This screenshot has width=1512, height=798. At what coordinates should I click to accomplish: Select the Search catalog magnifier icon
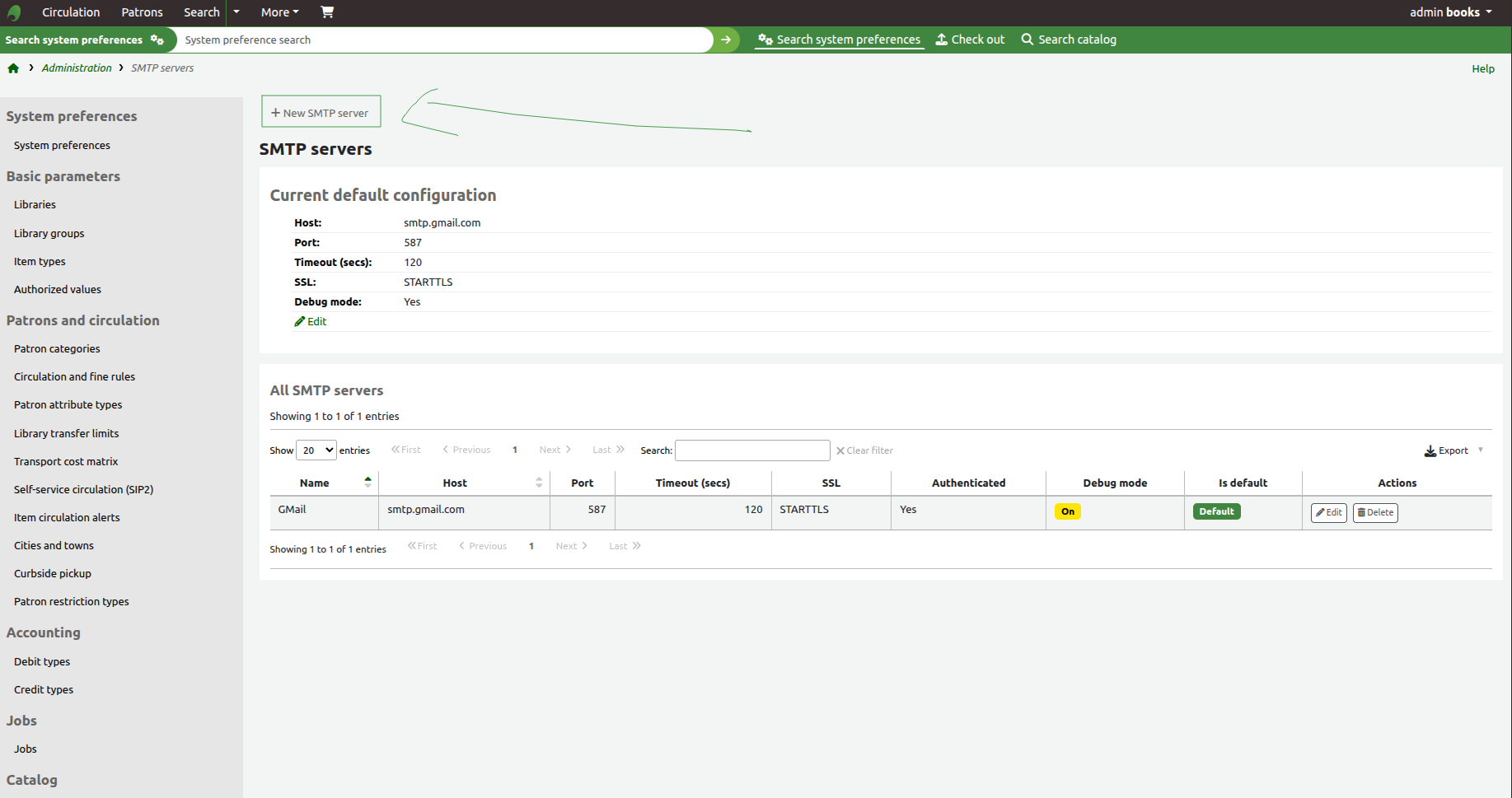[1027, 39]
